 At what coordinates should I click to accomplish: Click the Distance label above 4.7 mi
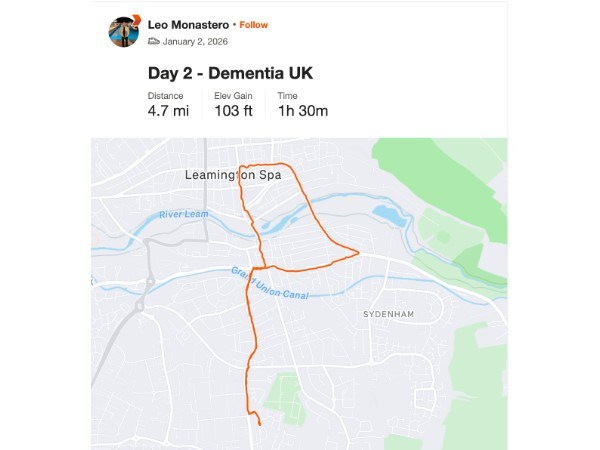[x=166, y=96]
